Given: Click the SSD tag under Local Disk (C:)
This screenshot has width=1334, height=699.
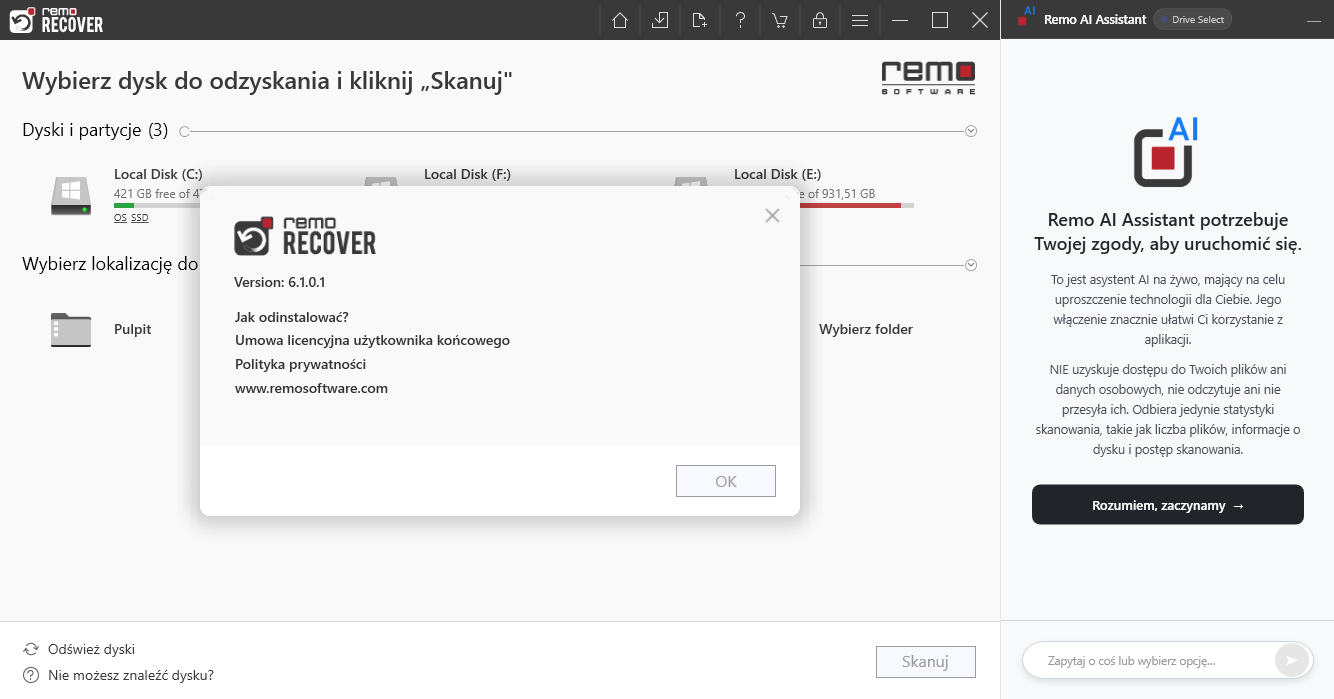Looking at the screenshot, I should (140, 217).
